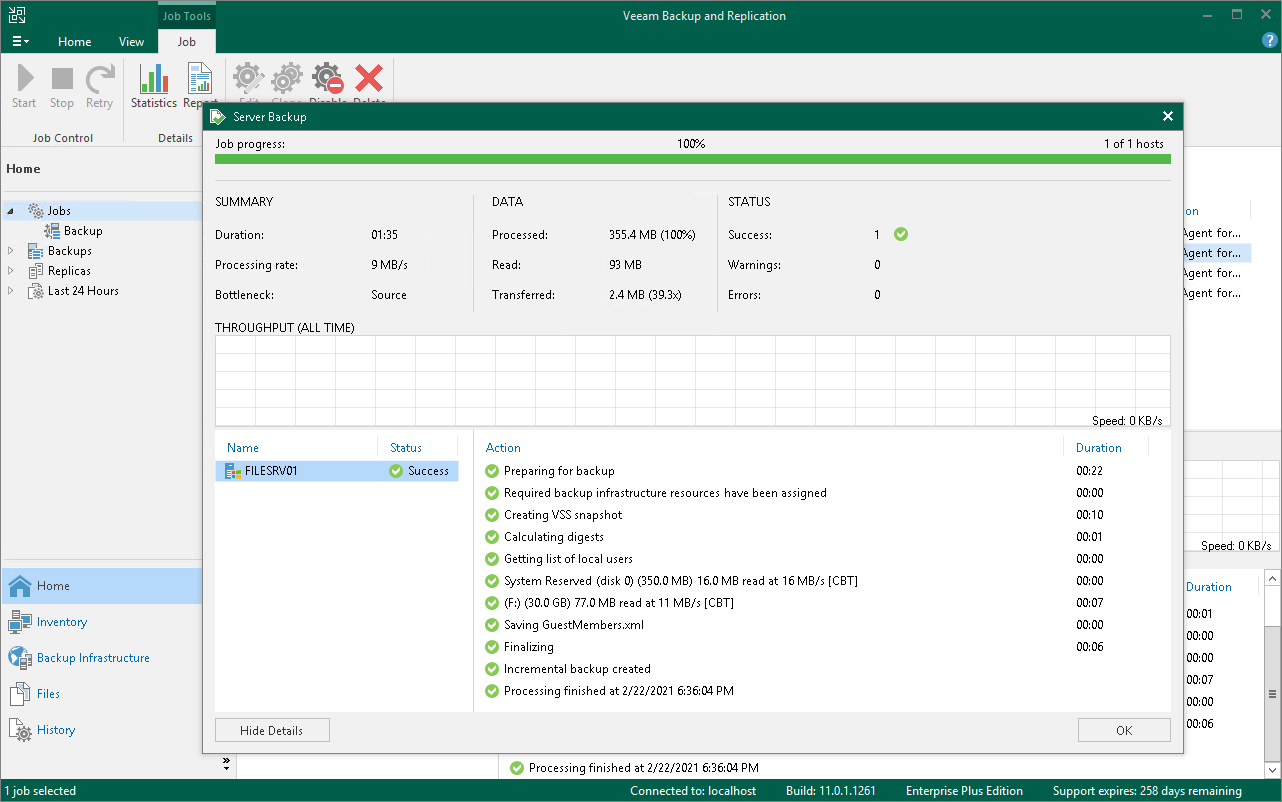Screen dimensions: 1282x802
Task: Select the Backups tree item
Action: click(x=70, y=251)
